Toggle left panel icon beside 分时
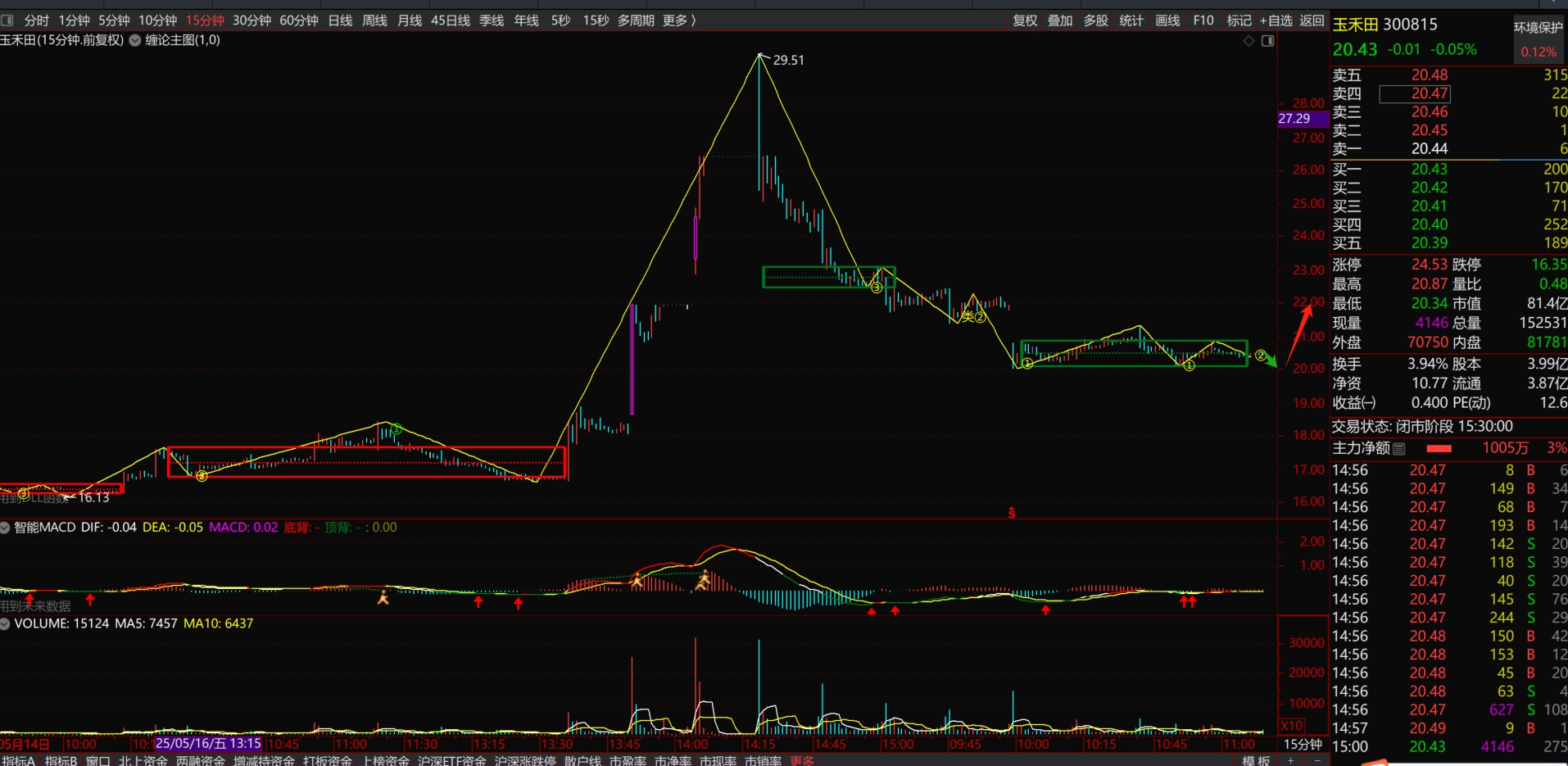 [x=7, y=20]
